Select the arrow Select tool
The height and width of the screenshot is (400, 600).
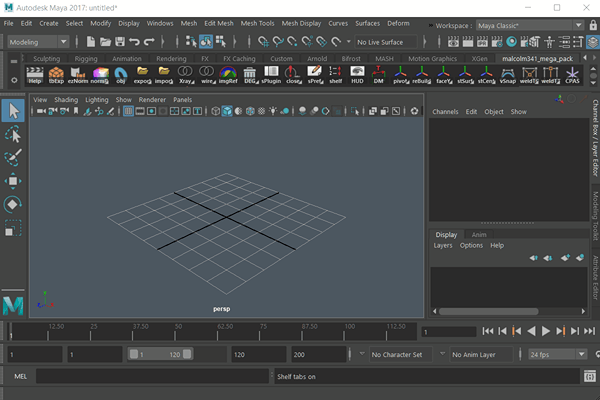pos(13,110)
